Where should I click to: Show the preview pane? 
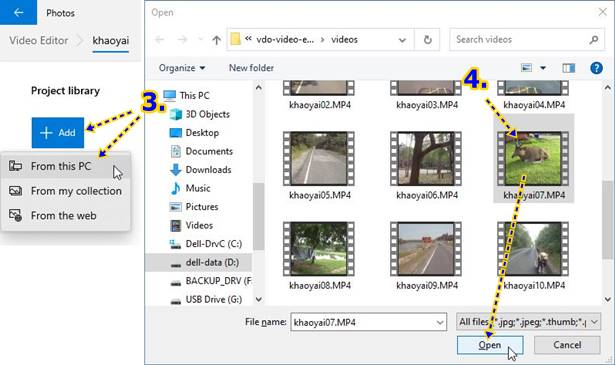[x=568, y=68]
